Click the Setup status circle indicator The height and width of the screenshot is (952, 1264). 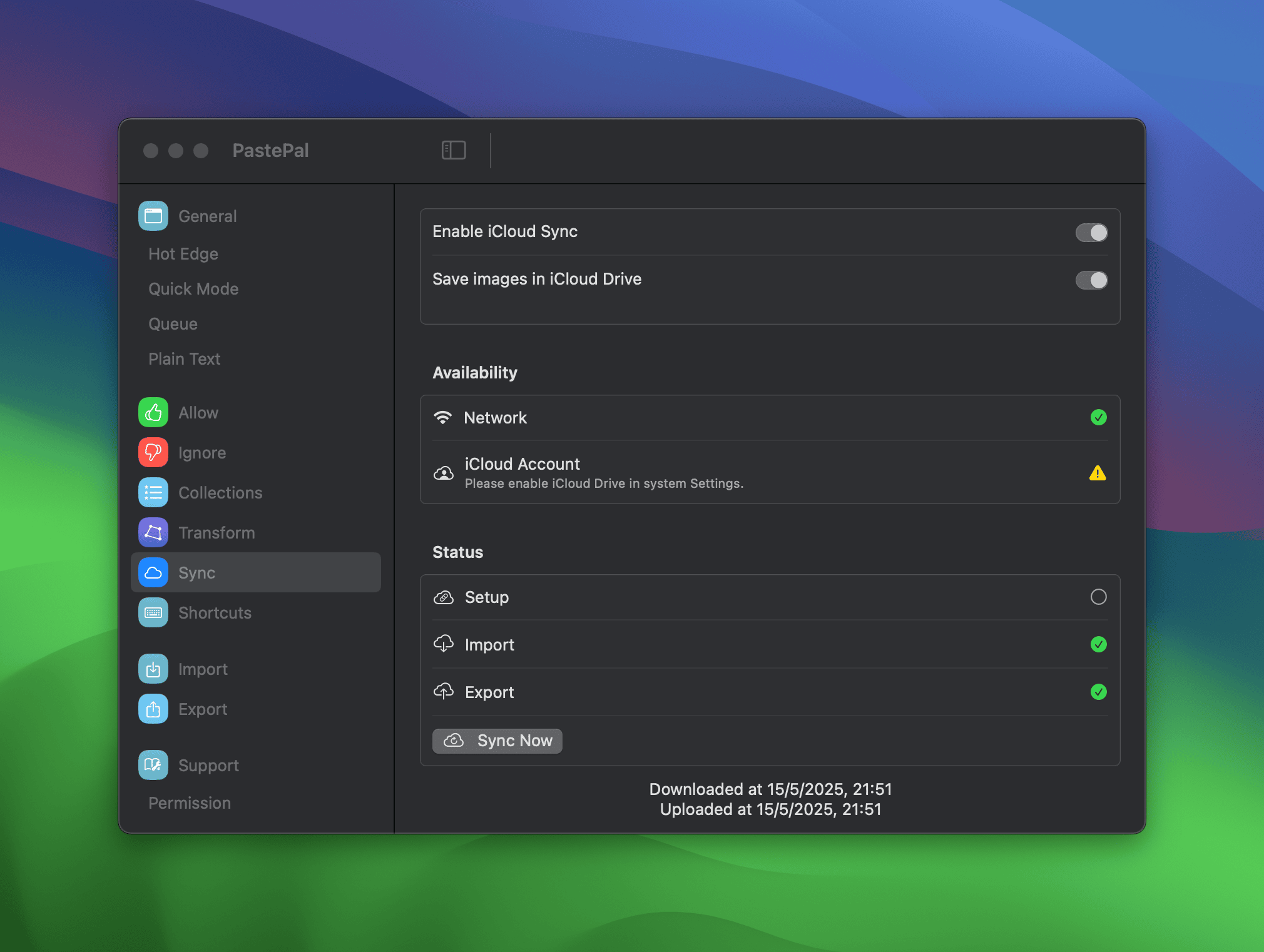[x=1098, y=597]
